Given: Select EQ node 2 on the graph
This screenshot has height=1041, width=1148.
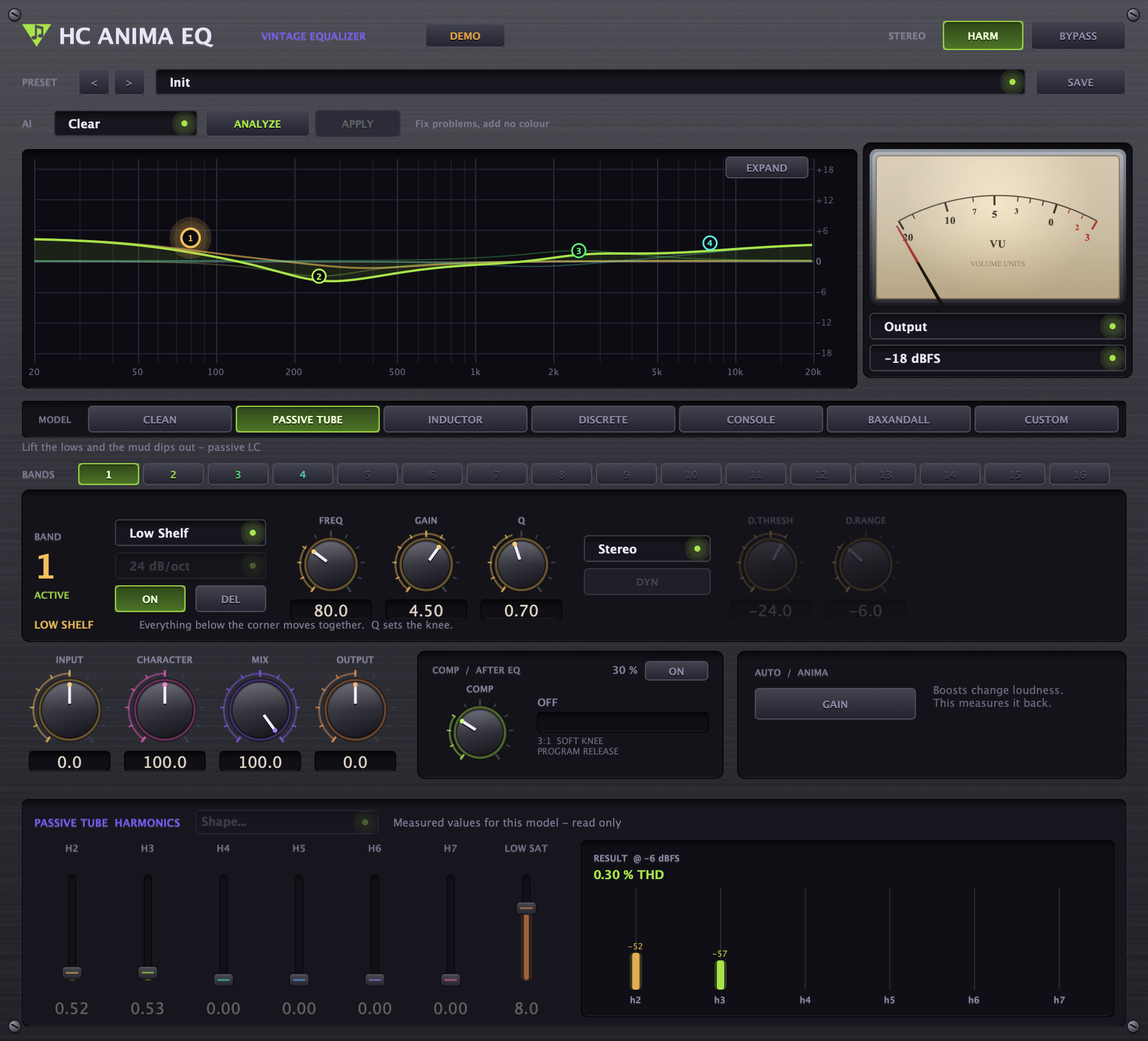Looking at the screenshot, I should pyautogui.click(x=319, y=276).
